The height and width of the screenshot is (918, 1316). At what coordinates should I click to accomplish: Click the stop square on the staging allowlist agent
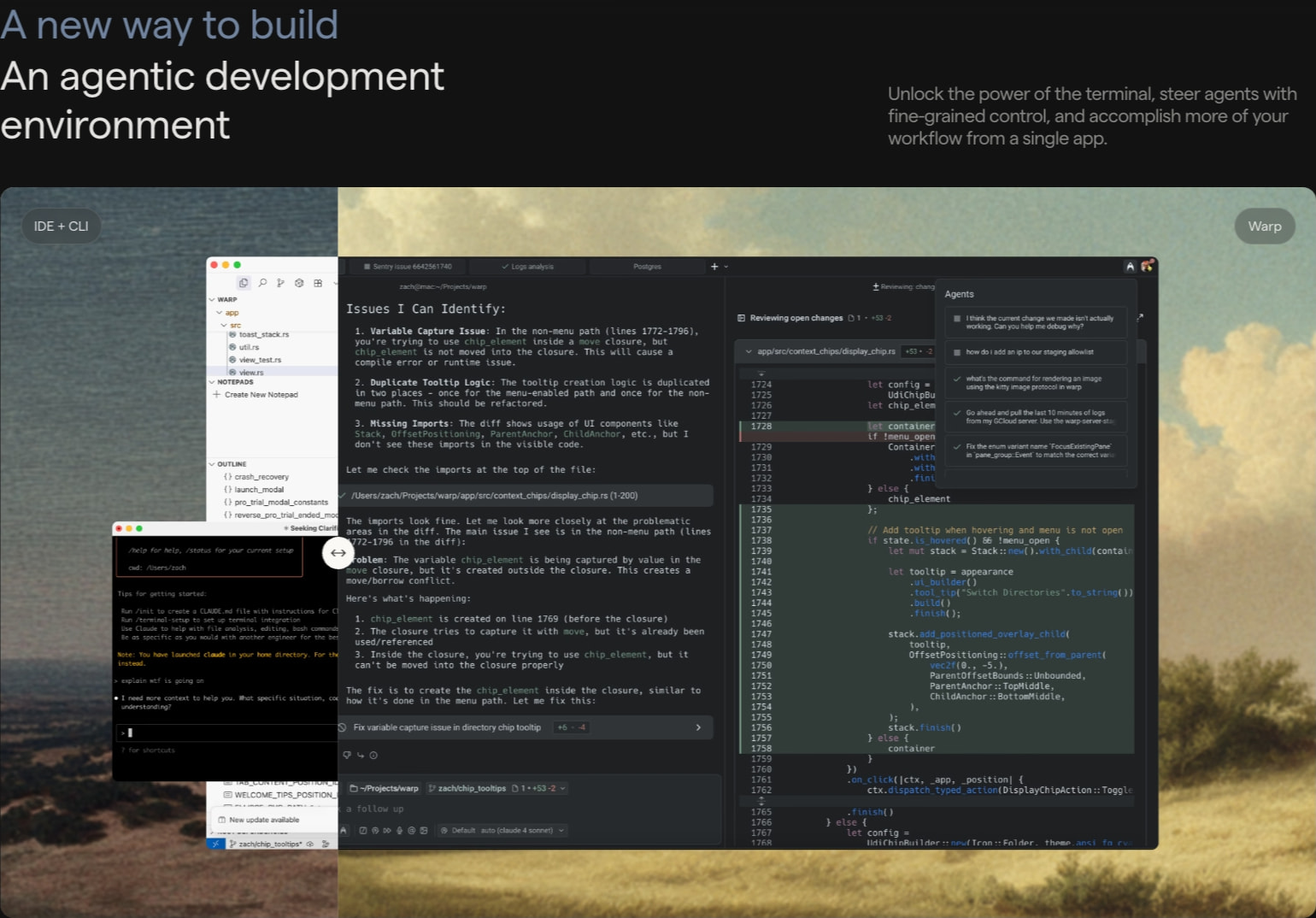point(957,352)
